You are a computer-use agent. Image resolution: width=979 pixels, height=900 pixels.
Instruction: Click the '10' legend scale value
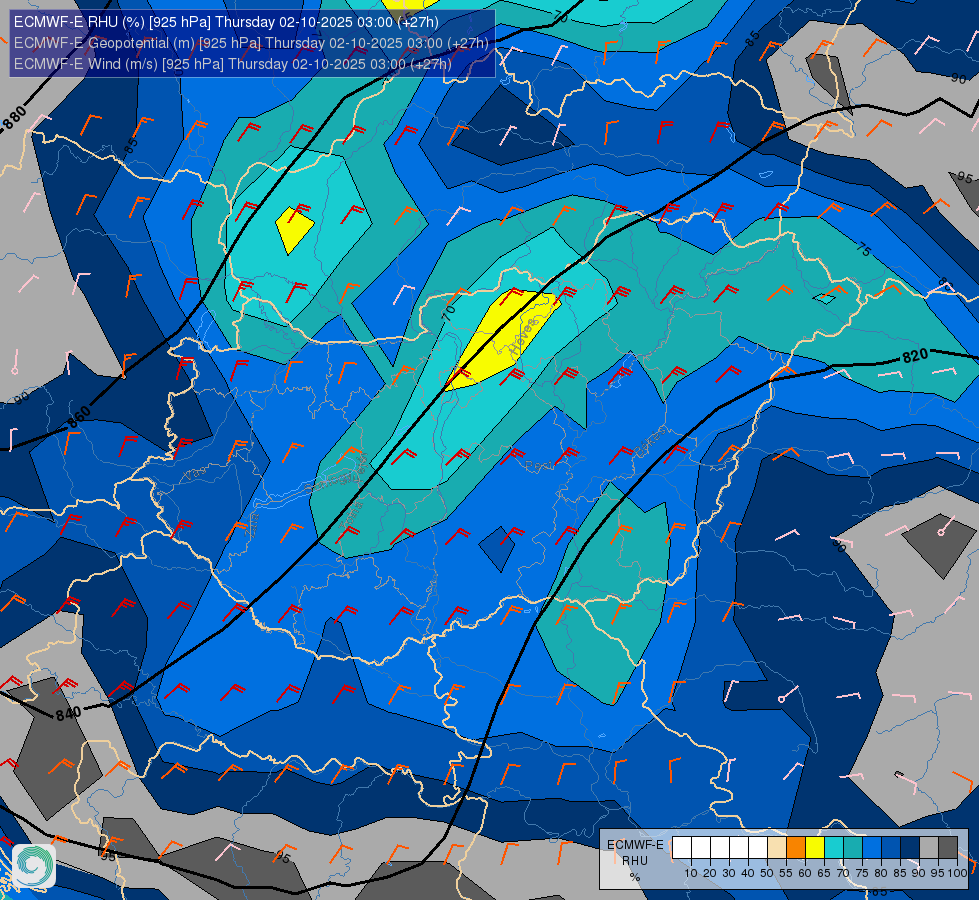click(691, 873)
